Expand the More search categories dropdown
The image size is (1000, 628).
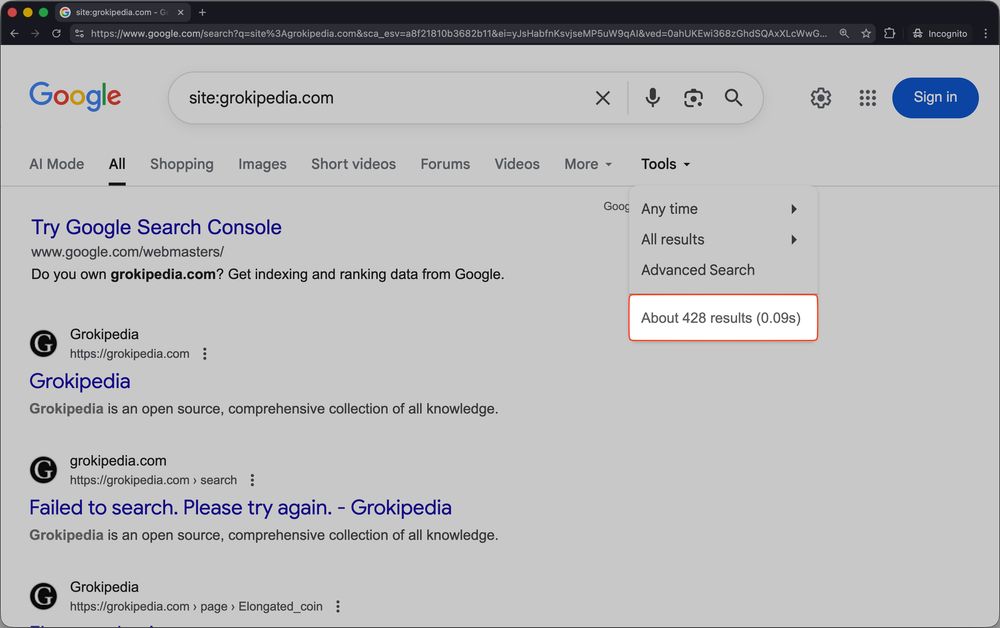588,164
